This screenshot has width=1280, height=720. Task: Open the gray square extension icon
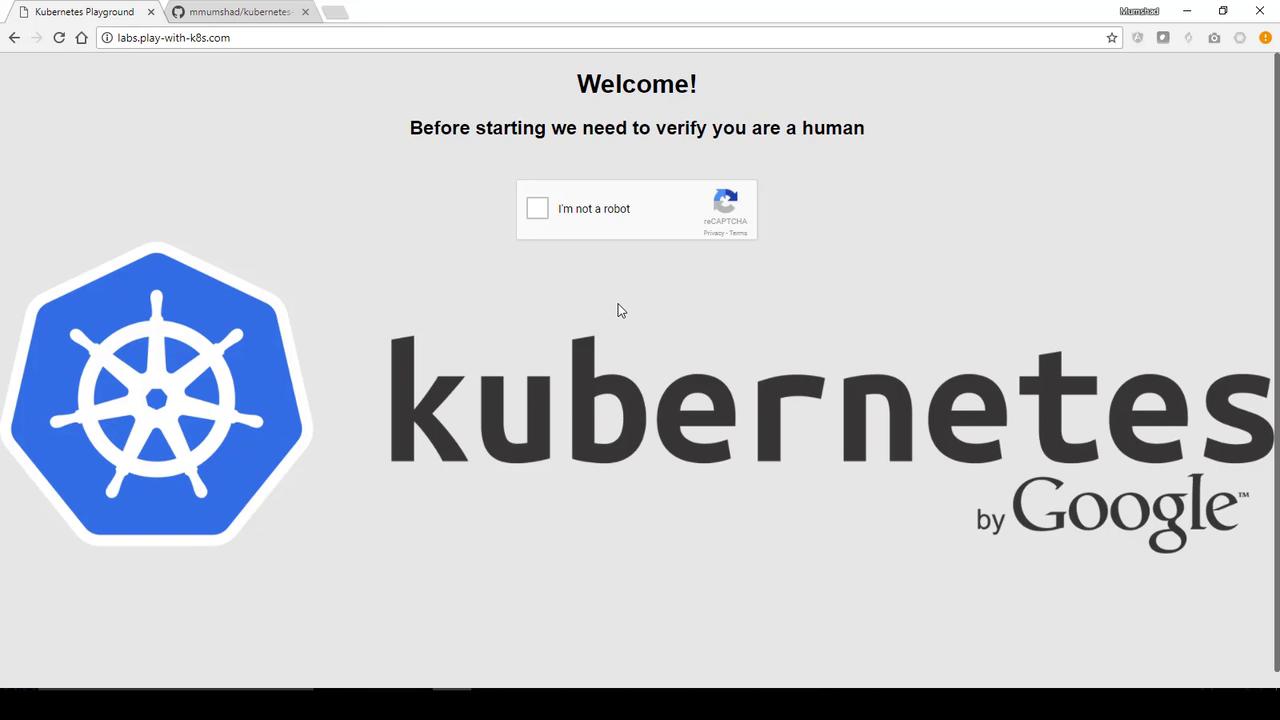coord(1163,38)
